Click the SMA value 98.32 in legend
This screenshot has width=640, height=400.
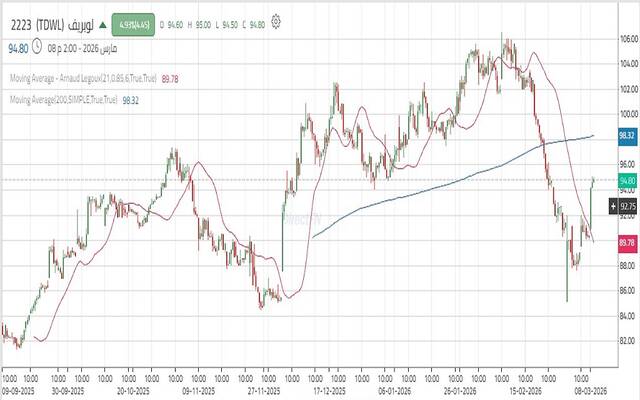point(131,99)
